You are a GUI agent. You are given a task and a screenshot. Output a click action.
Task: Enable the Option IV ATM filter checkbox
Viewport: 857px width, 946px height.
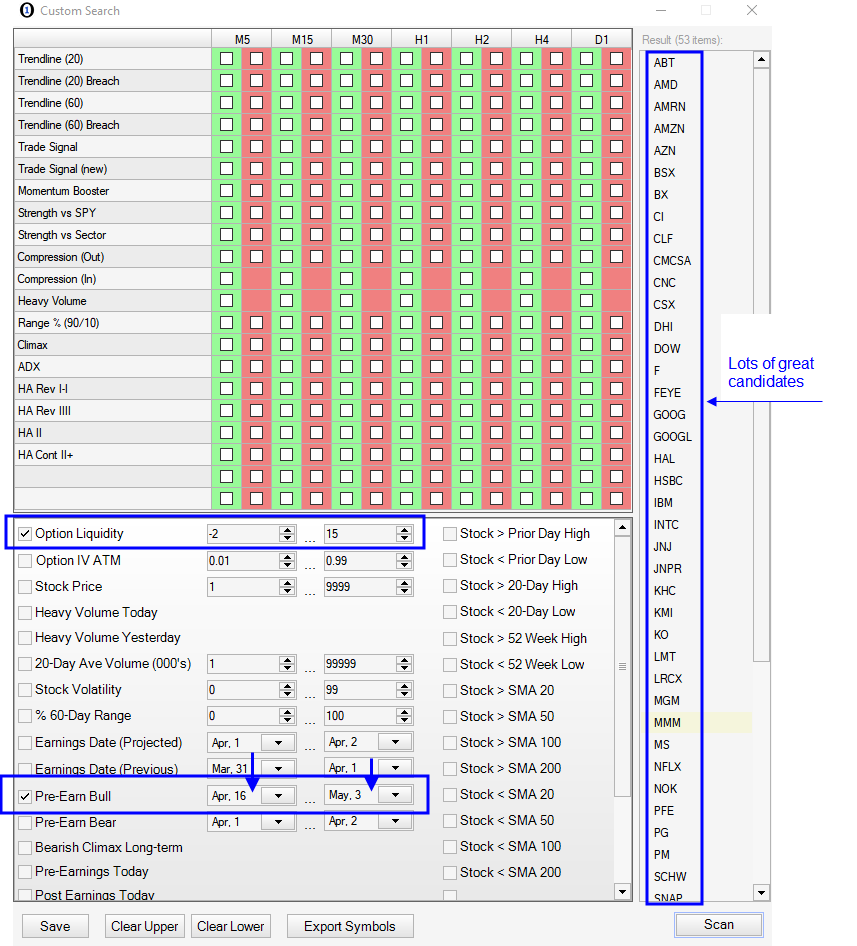pyautogui.click(x=25, y=560)
